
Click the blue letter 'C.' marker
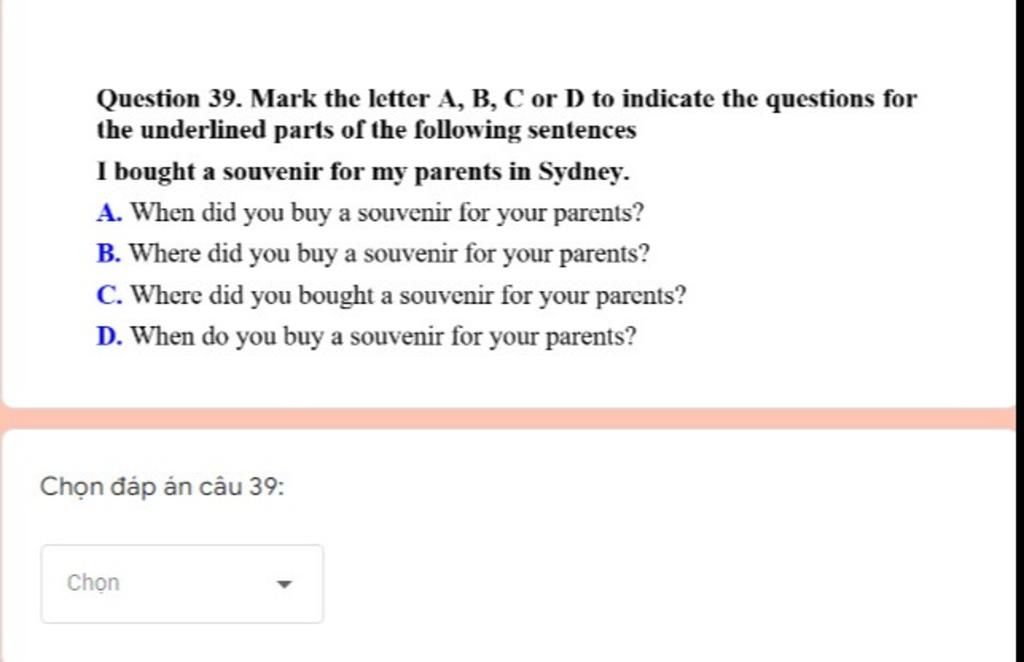[x=109, y=296]
